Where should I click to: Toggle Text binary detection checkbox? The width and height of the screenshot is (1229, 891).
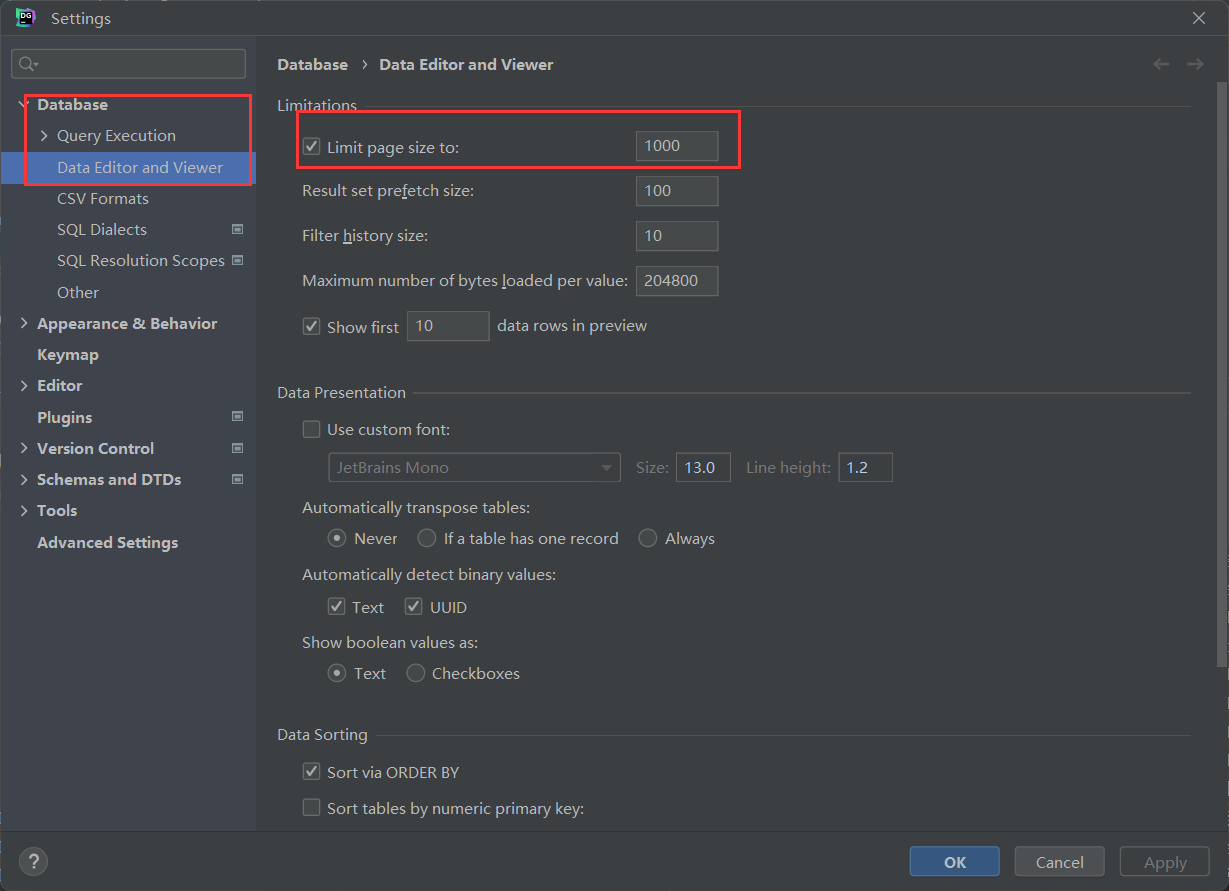337,607
